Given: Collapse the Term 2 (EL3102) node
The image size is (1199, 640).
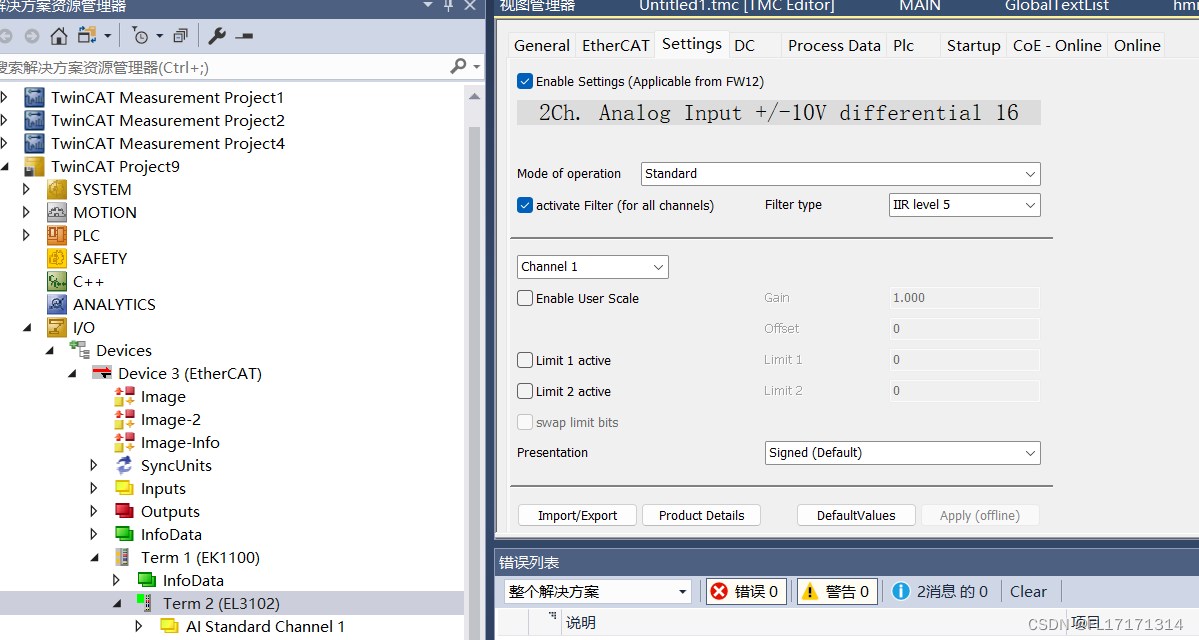Looking at the screenshot, I should (x=117, y=603).
